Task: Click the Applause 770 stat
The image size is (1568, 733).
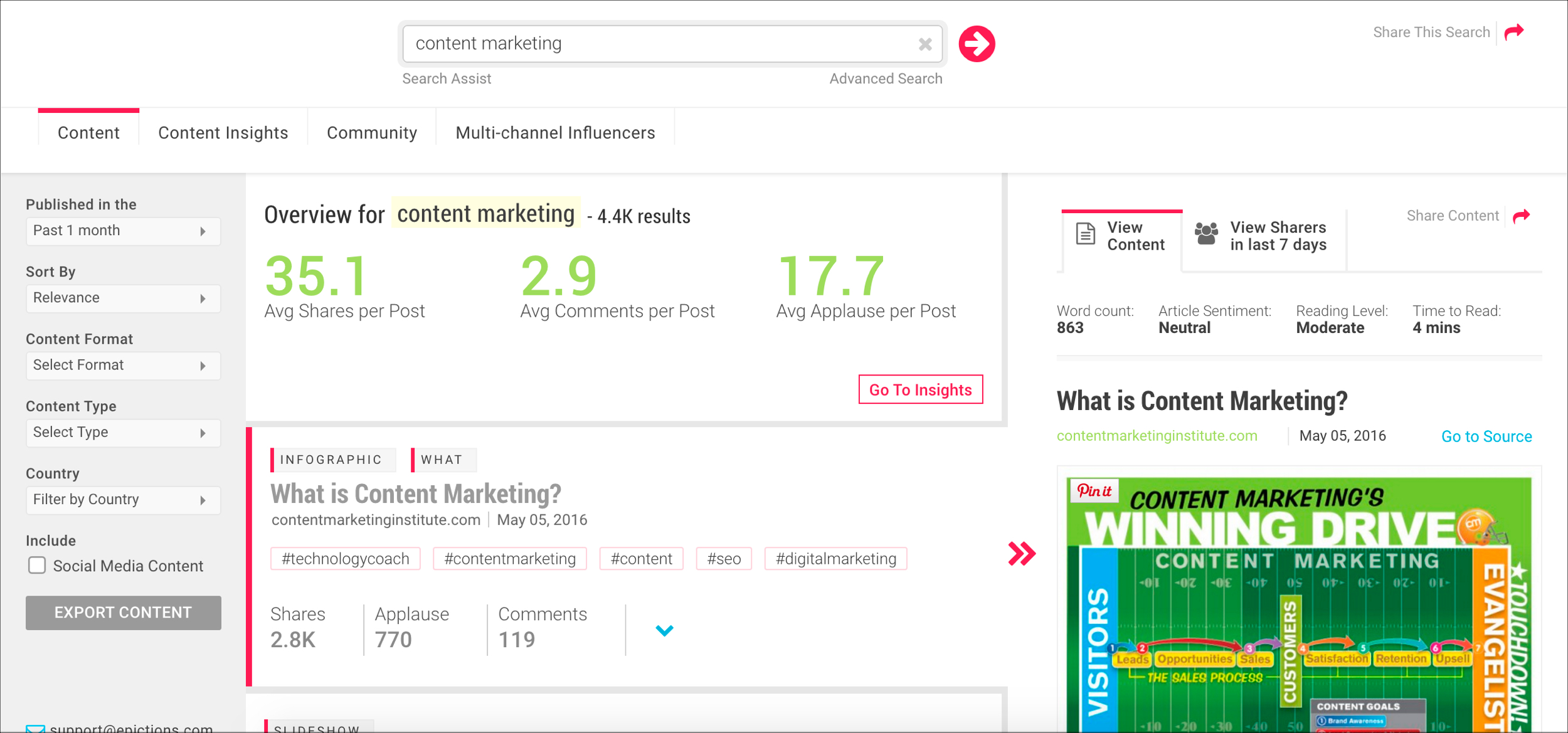Action: [x=411, y=627]
